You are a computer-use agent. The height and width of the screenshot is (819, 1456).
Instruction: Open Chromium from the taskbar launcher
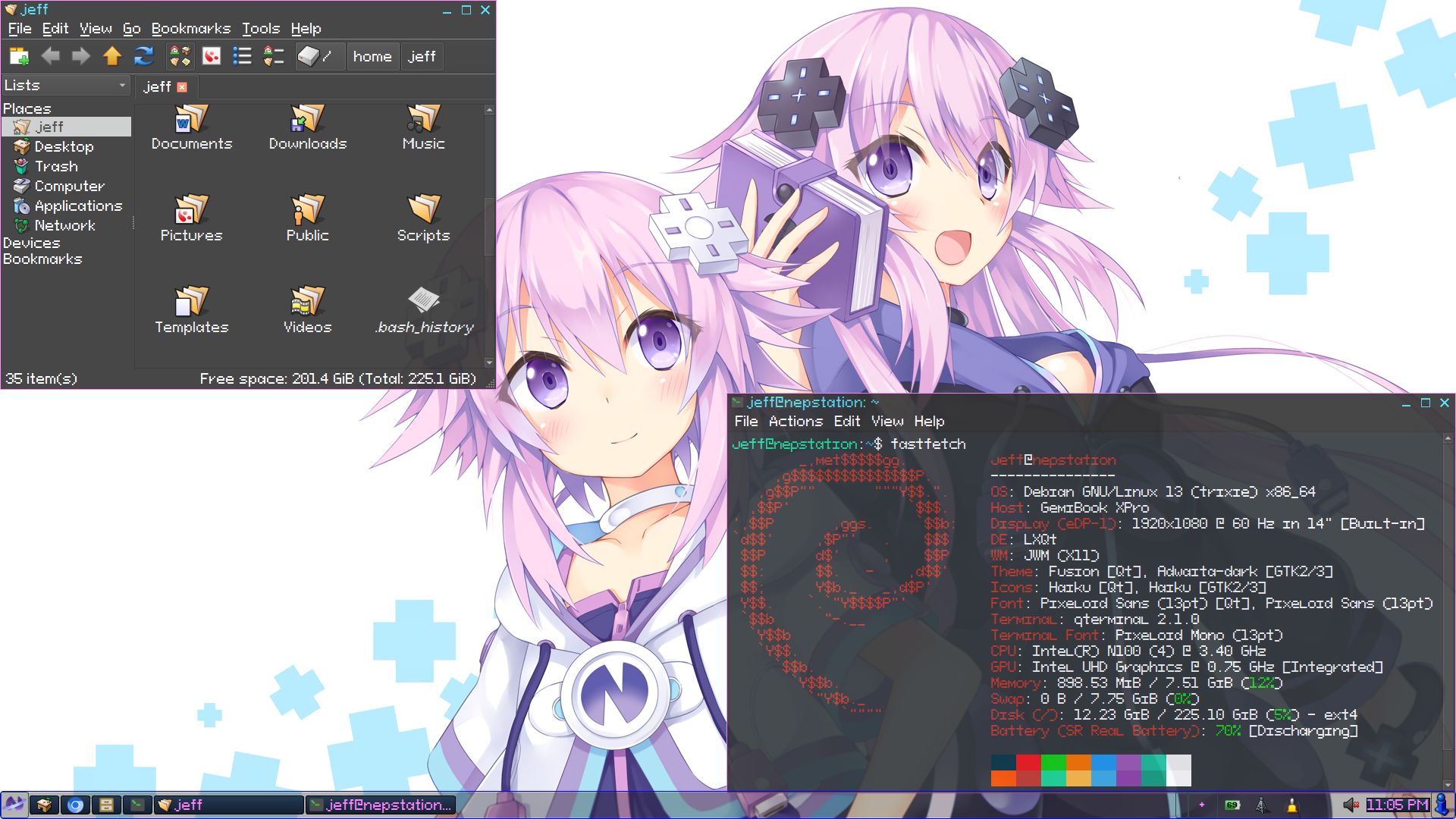(x=75, y=805)
